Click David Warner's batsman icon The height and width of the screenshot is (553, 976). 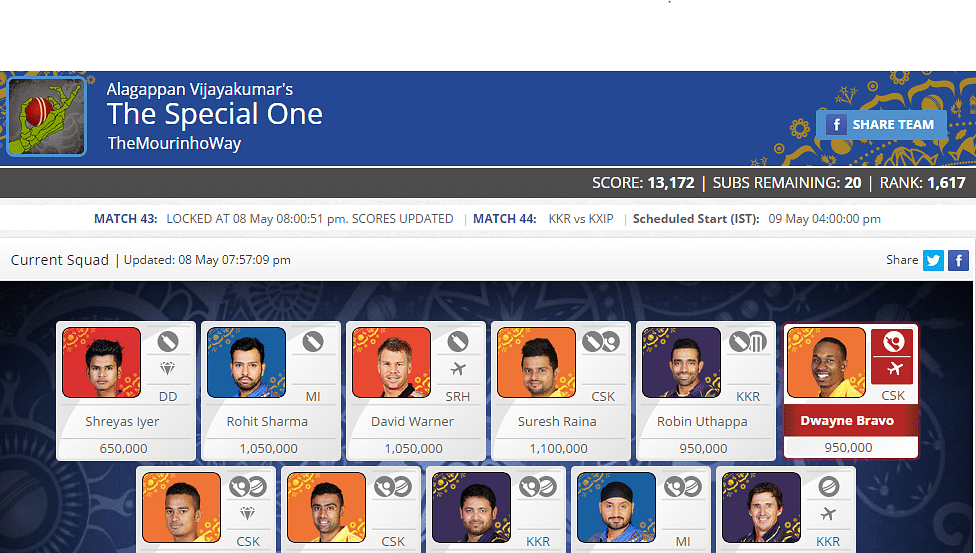458,341
